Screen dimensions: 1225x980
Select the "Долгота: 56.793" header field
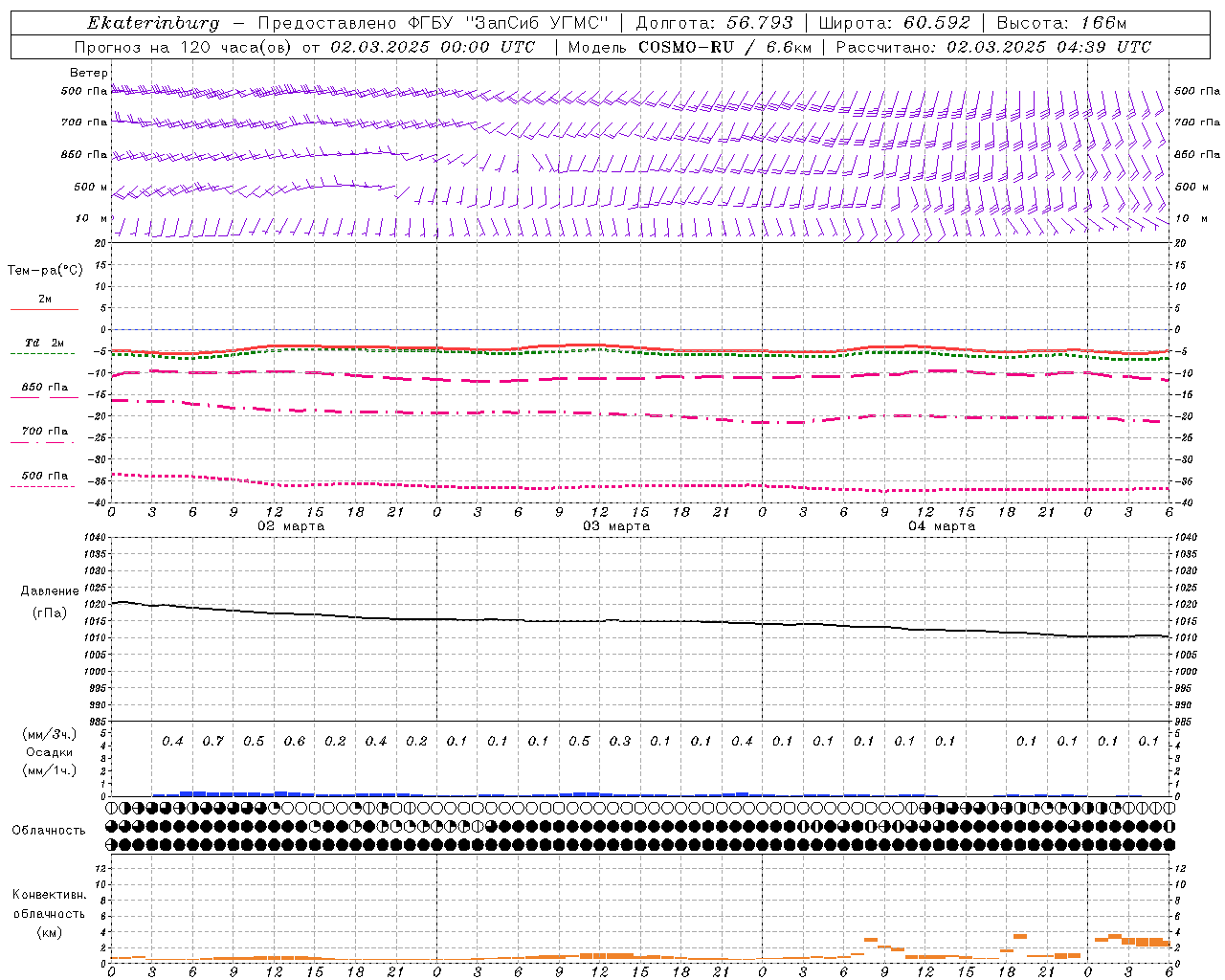[714, 23]
